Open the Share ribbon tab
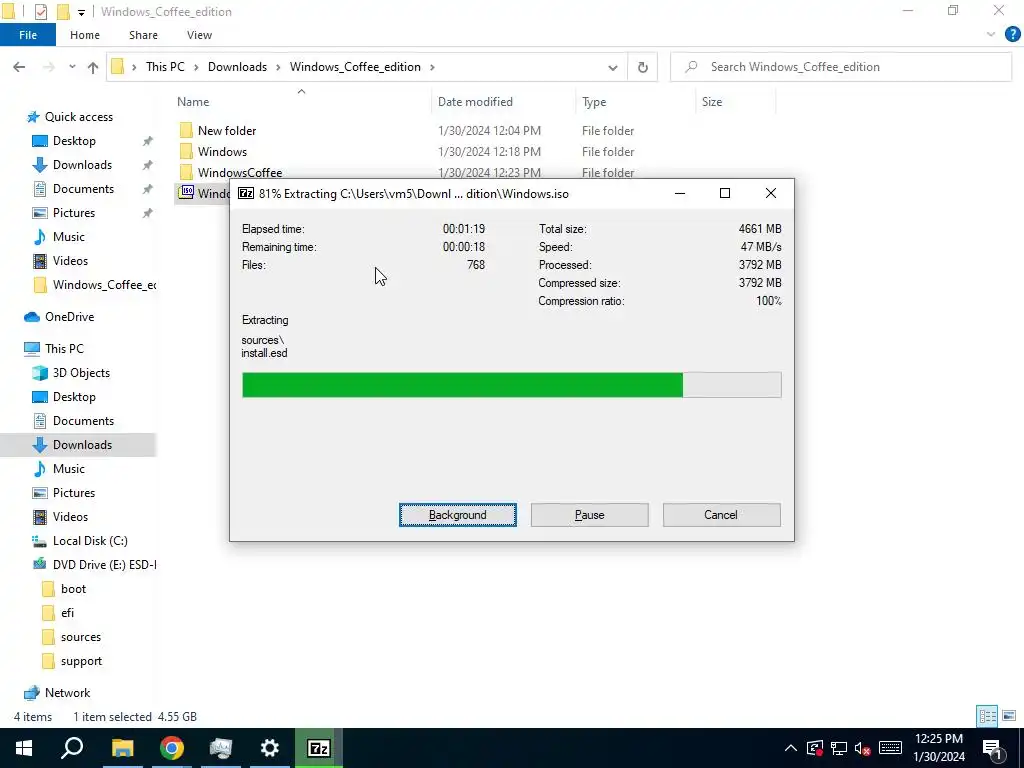The image size is (1024, 768). [x=143, y=35]
